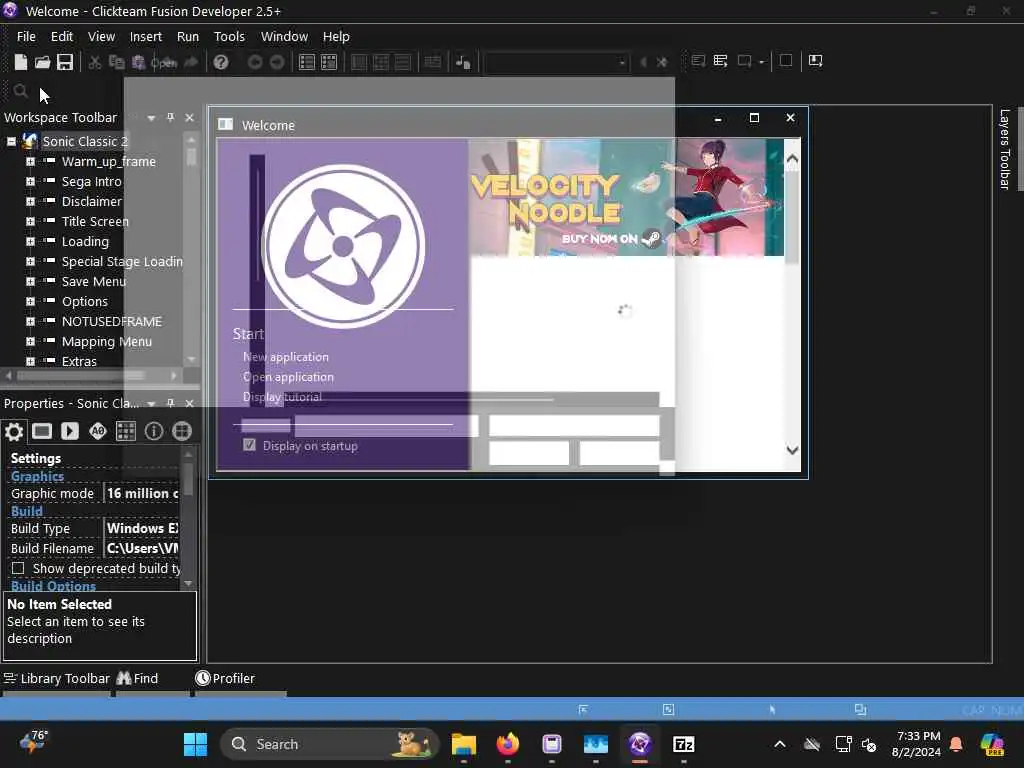Open the Properties panel dropdown arrow

(x=152, y=404)
